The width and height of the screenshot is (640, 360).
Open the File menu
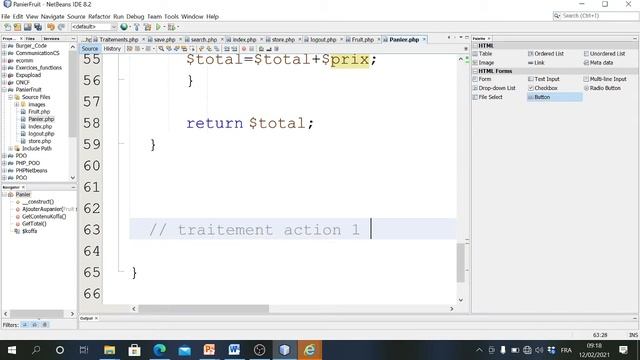(6, 17)
